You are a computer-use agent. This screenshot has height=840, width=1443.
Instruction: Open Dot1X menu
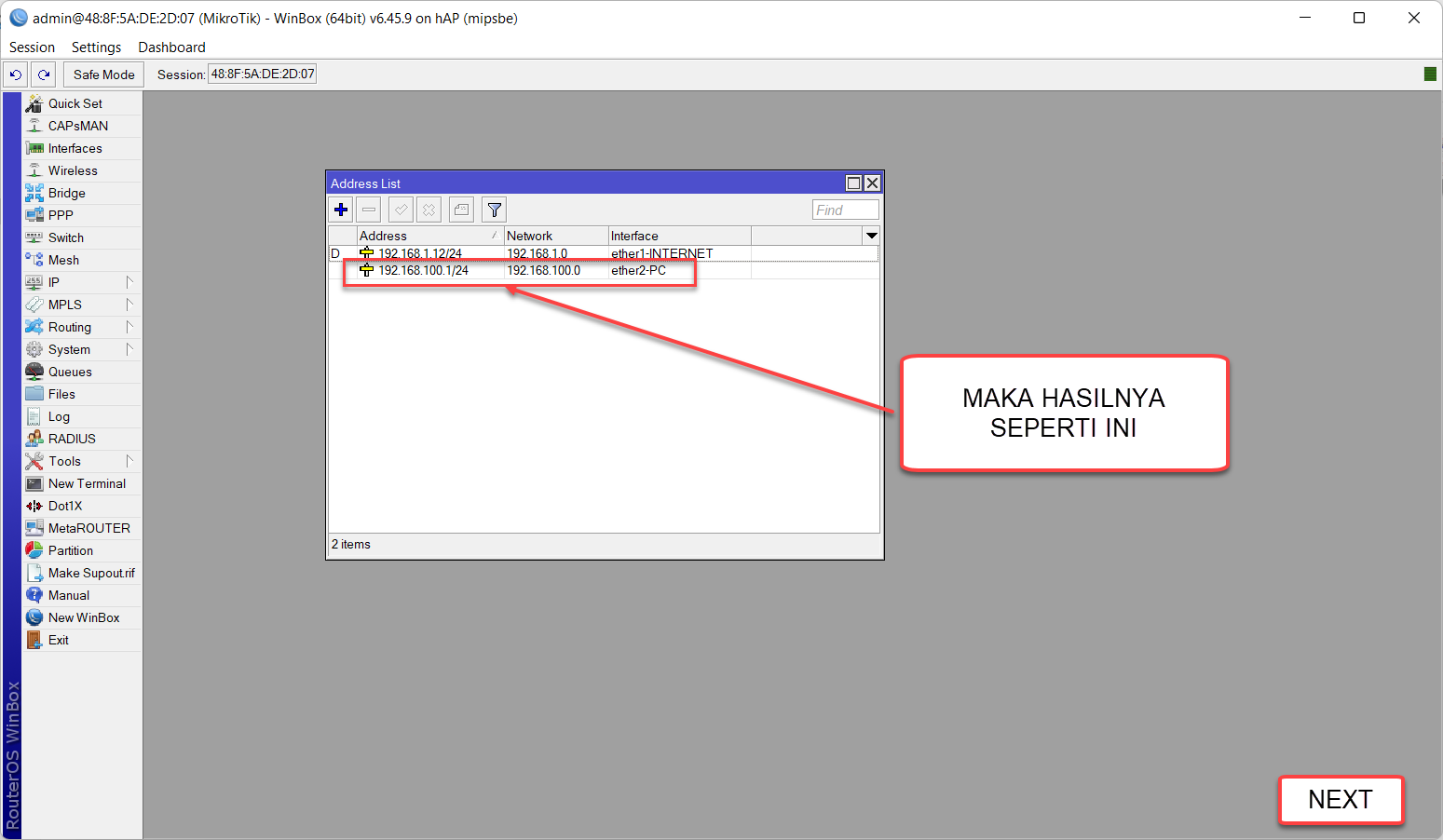(82, 506)
